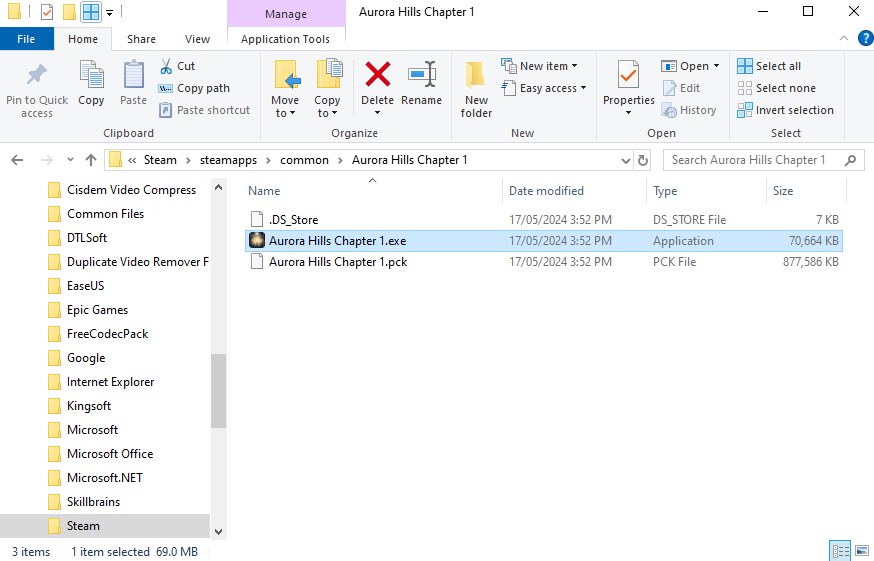Switch to the View ribbon tab
Viewport: 874px width, 561px height.
[x=197, y=39]
